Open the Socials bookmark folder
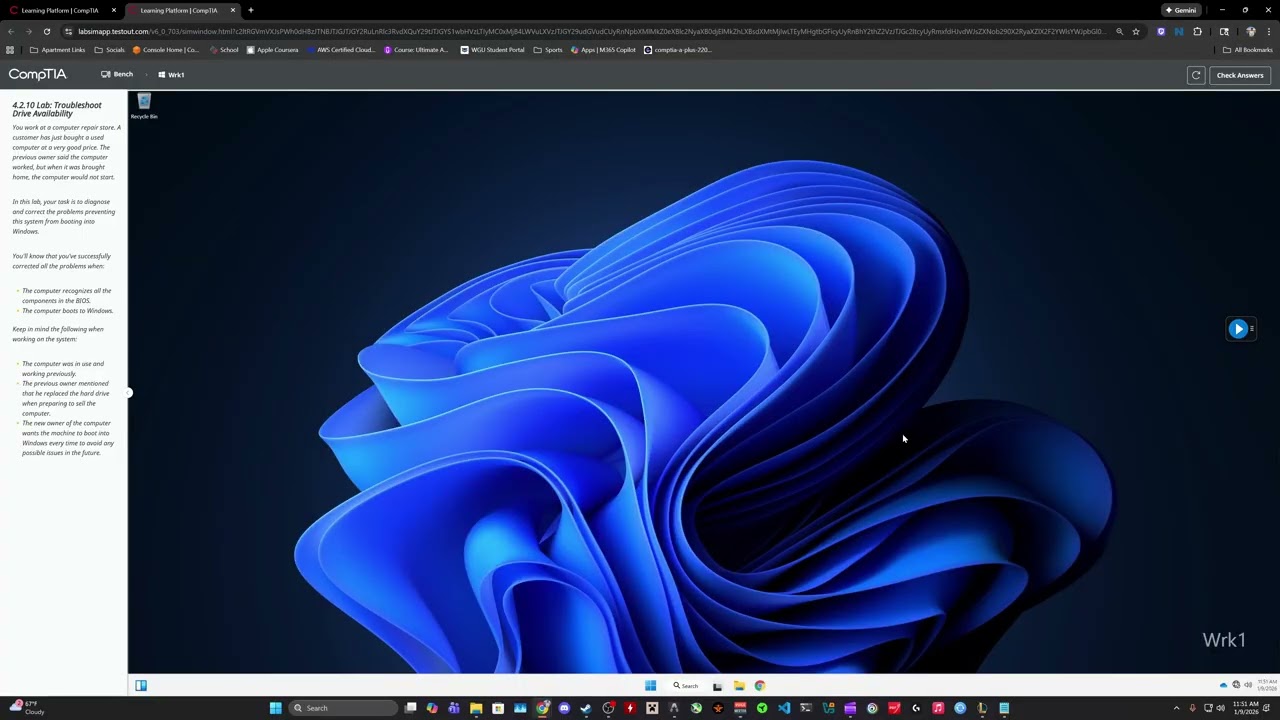The width and height of the screenshot is (1280, 720). point(110,50)
